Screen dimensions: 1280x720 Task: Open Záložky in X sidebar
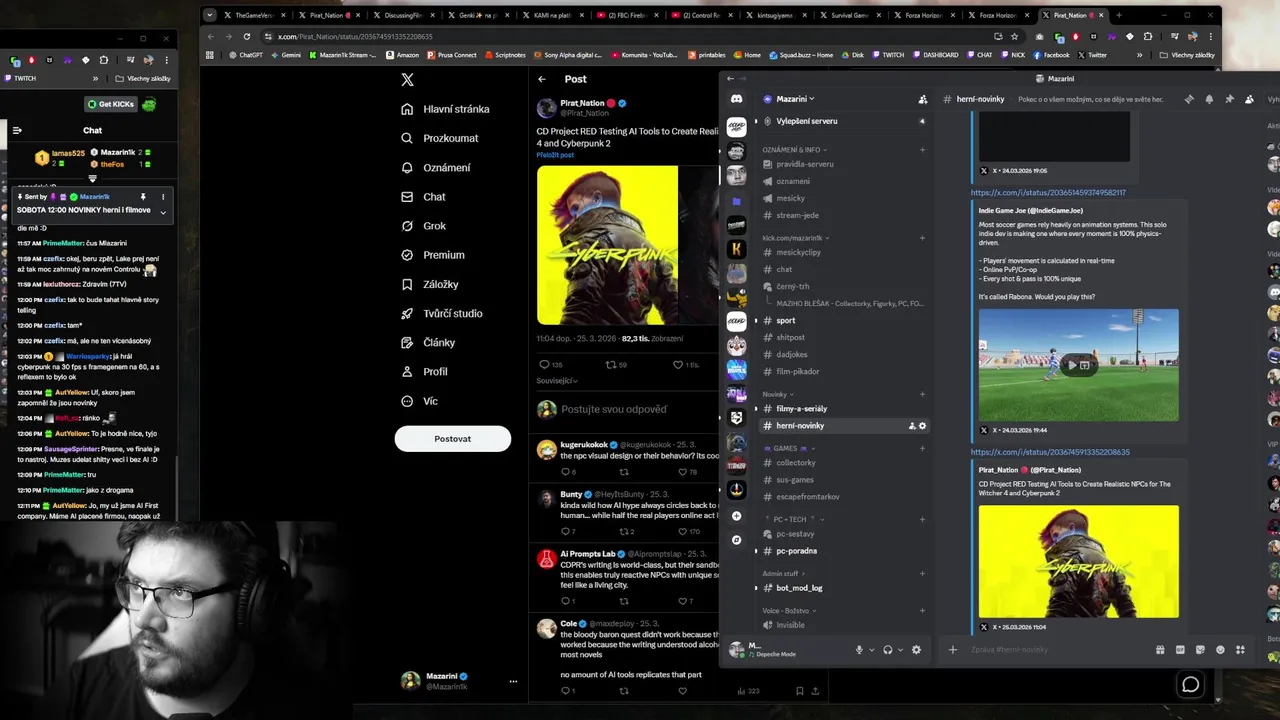(x=429, y=284)
